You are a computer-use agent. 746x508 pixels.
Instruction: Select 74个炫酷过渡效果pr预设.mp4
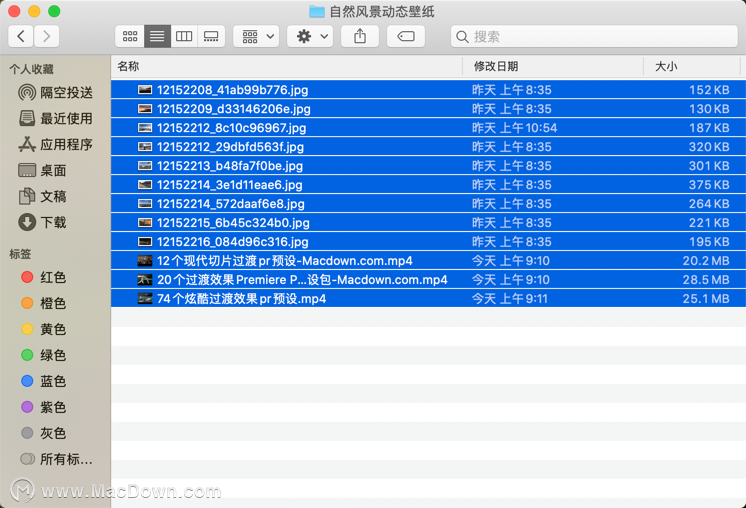428,299
